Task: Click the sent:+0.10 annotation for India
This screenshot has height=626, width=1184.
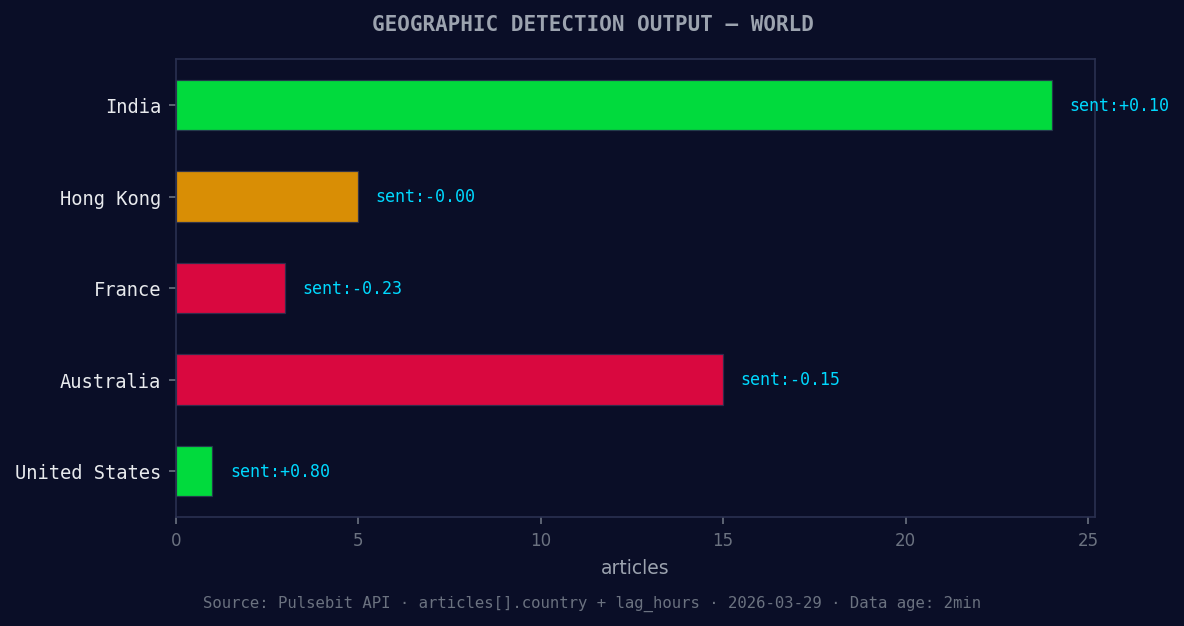Action: [1119, 104]
